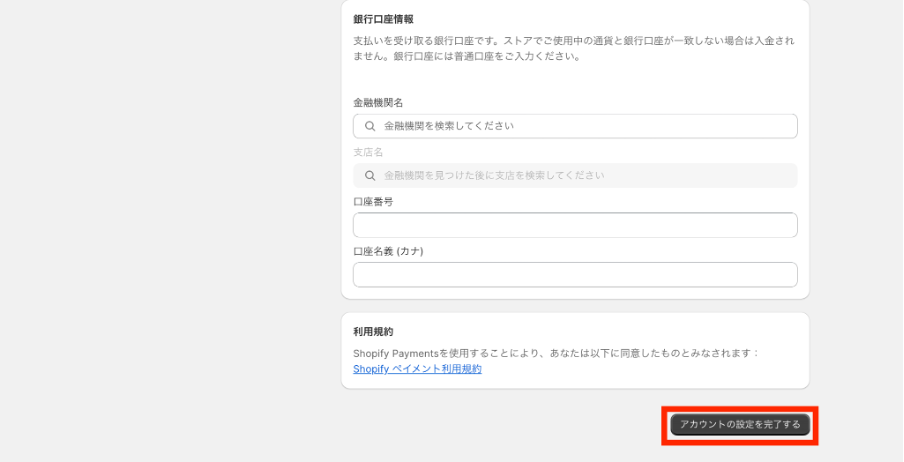Image resolution: width=904 pixels, height=462 pixels.
Task: Click the 銀行口座情報 heading
Action: (383, 19)
